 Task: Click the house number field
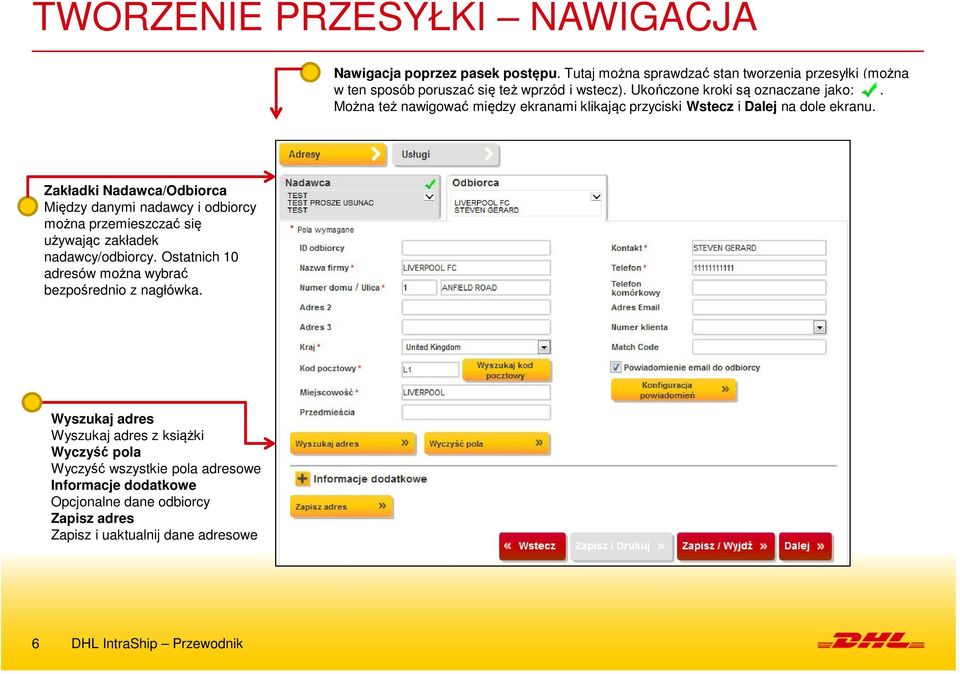(419, 288)
